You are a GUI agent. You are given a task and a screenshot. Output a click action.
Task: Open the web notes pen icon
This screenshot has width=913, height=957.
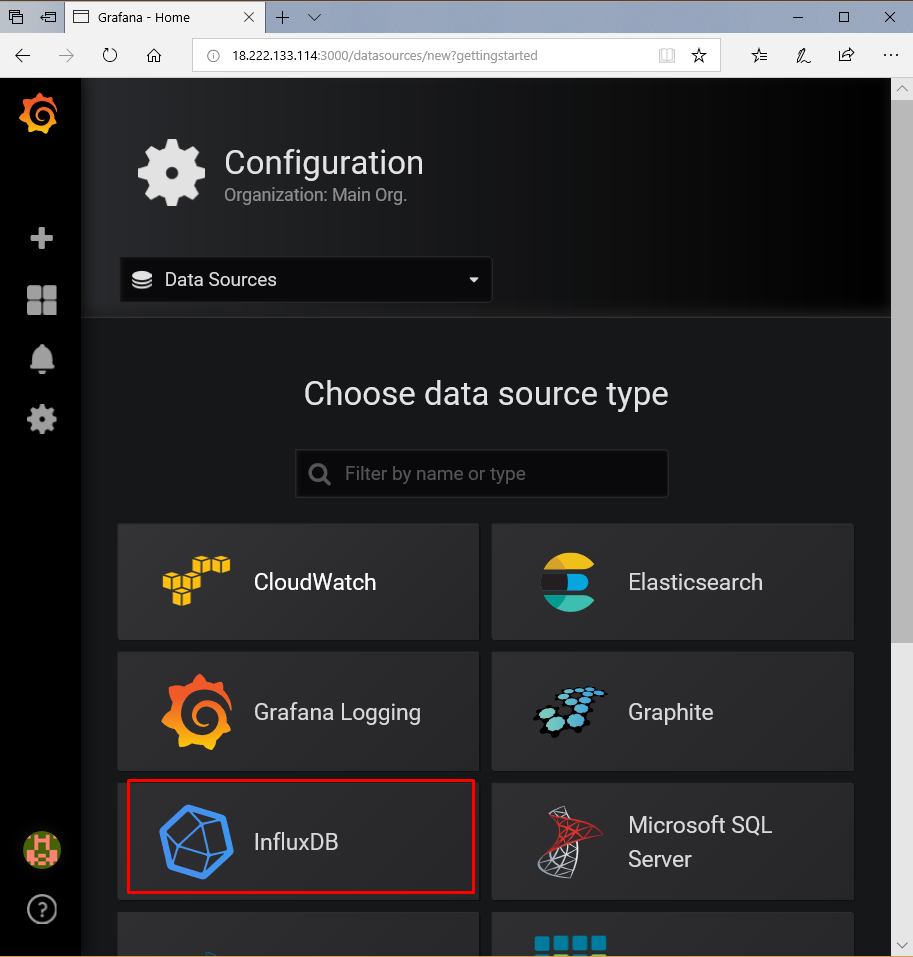[803, 56]
